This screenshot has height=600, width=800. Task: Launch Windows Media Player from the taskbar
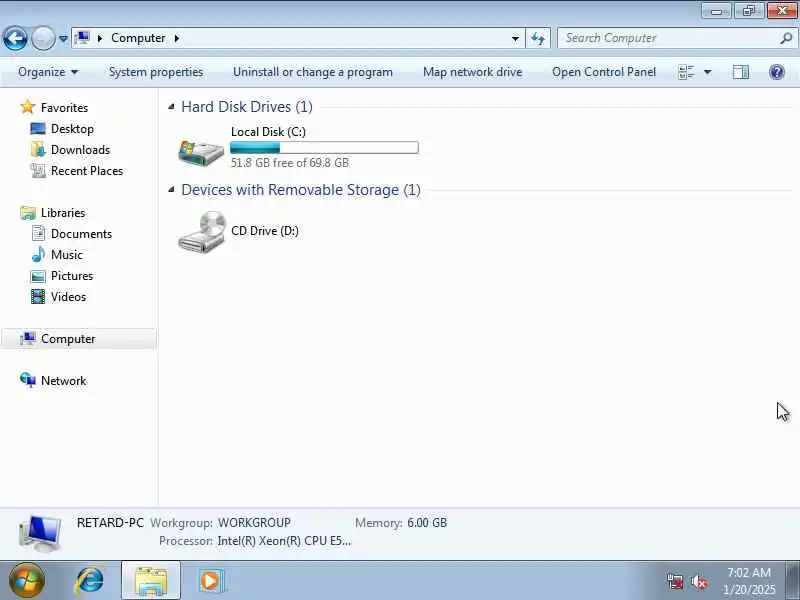pyautogui.click(x=211, y=581)
